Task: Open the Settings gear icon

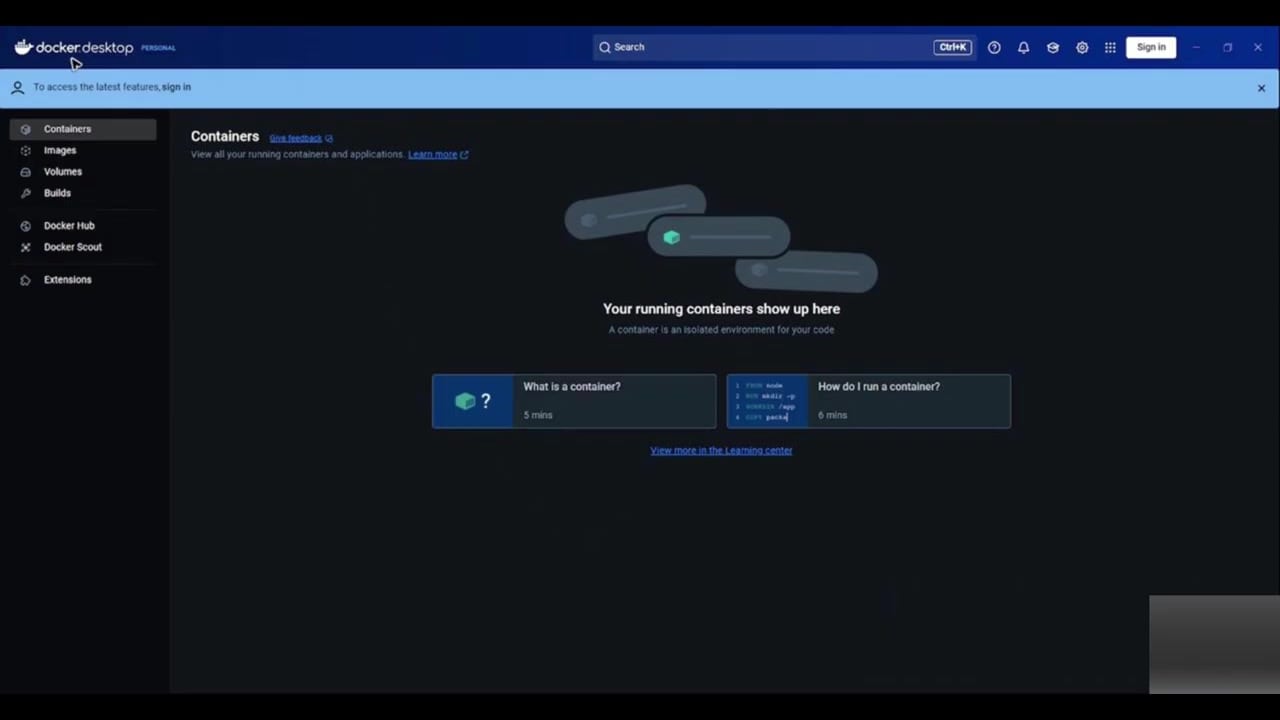Action: (x=1082, y=47)
